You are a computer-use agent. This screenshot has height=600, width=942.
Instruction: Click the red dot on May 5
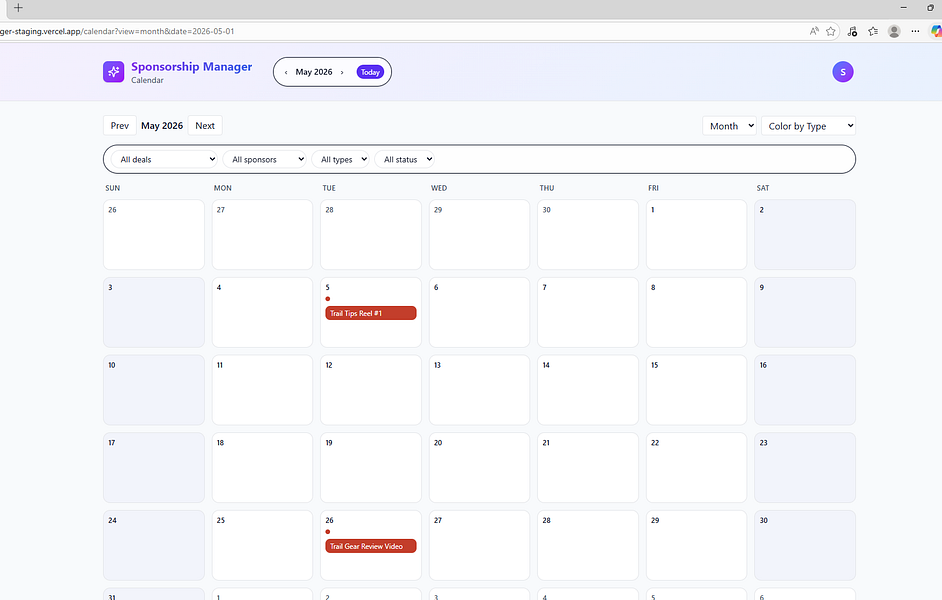pos(327,298)
